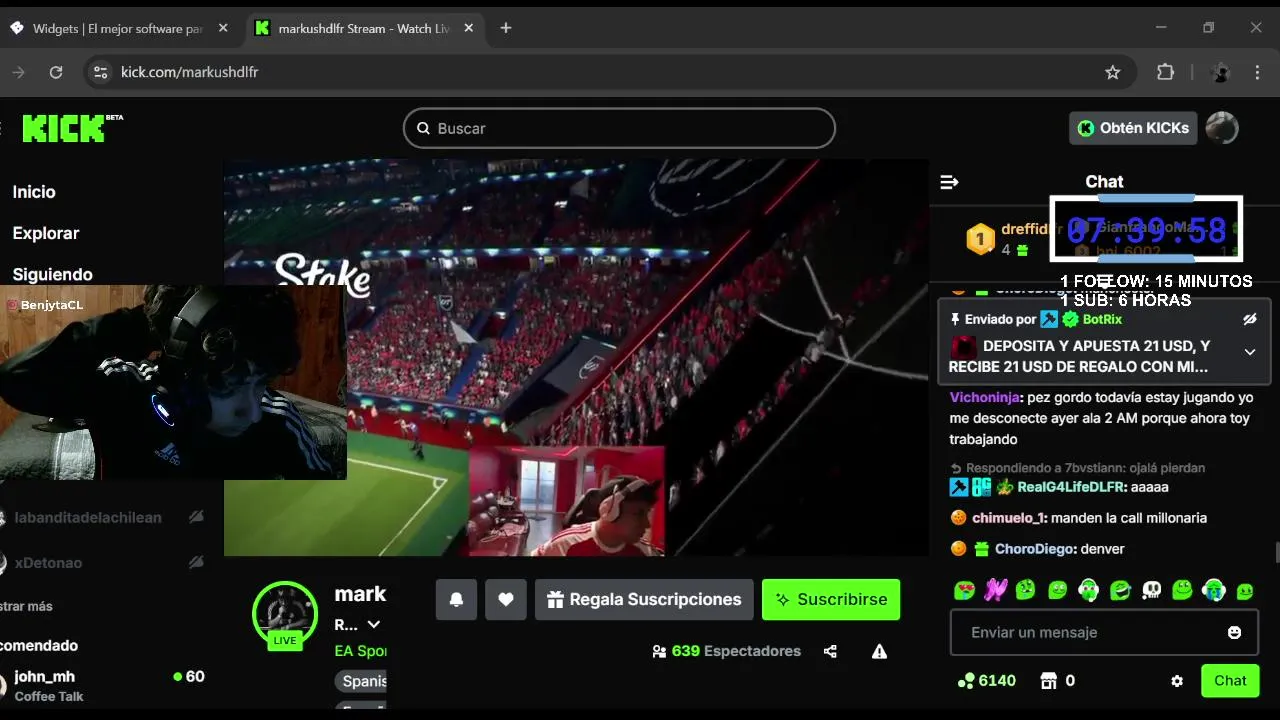1280x720 pixels.
Task: Collapse the chat with the arrow icon
Action: coord(950,182)
